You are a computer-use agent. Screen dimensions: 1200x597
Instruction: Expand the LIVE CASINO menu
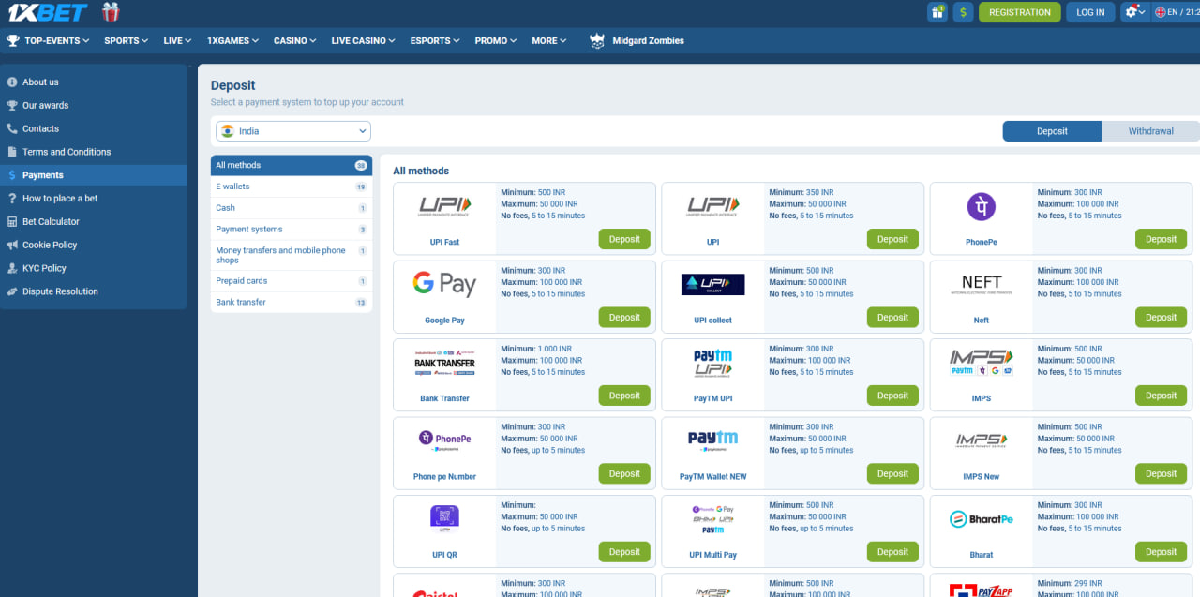364,41
